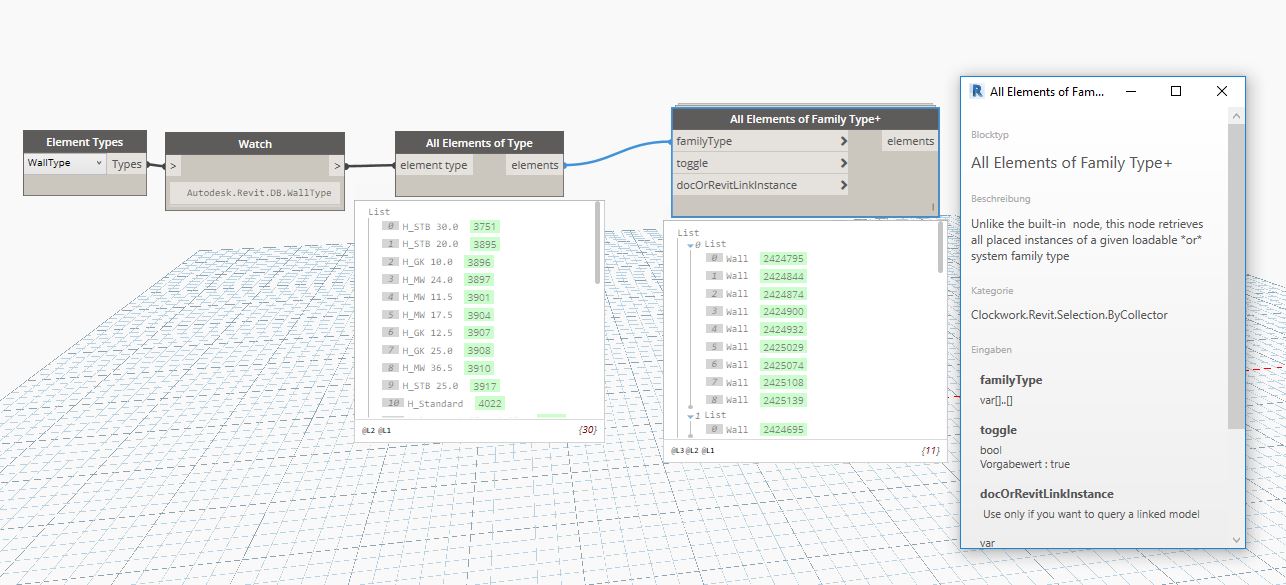
Task: Collapse the 1 List sublist in right preview
Action: [x=691, y=415]
